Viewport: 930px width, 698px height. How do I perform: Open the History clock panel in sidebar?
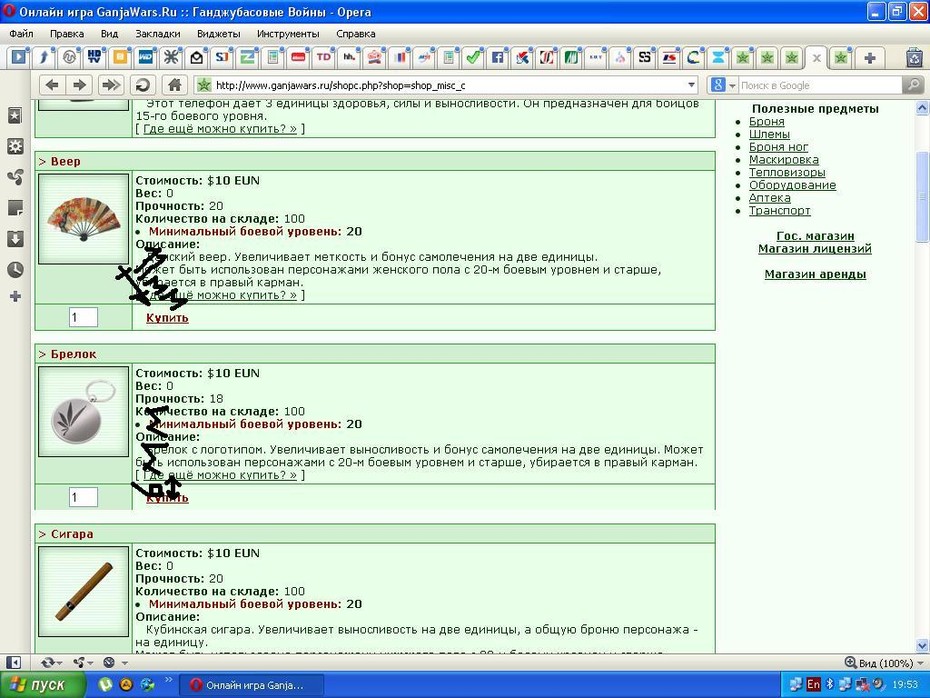pyautogui.click(x=15, y=270)
